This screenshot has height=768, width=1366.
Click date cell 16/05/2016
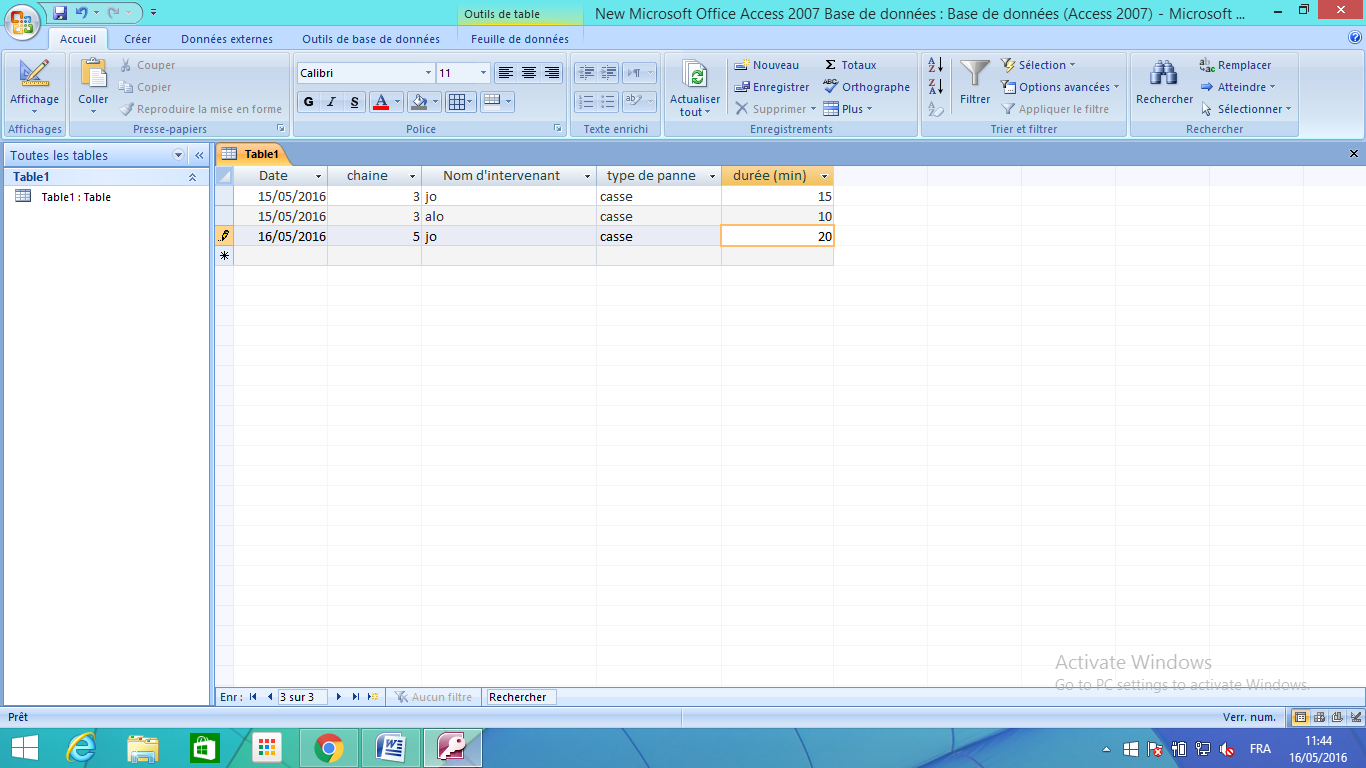click(281, 236)
